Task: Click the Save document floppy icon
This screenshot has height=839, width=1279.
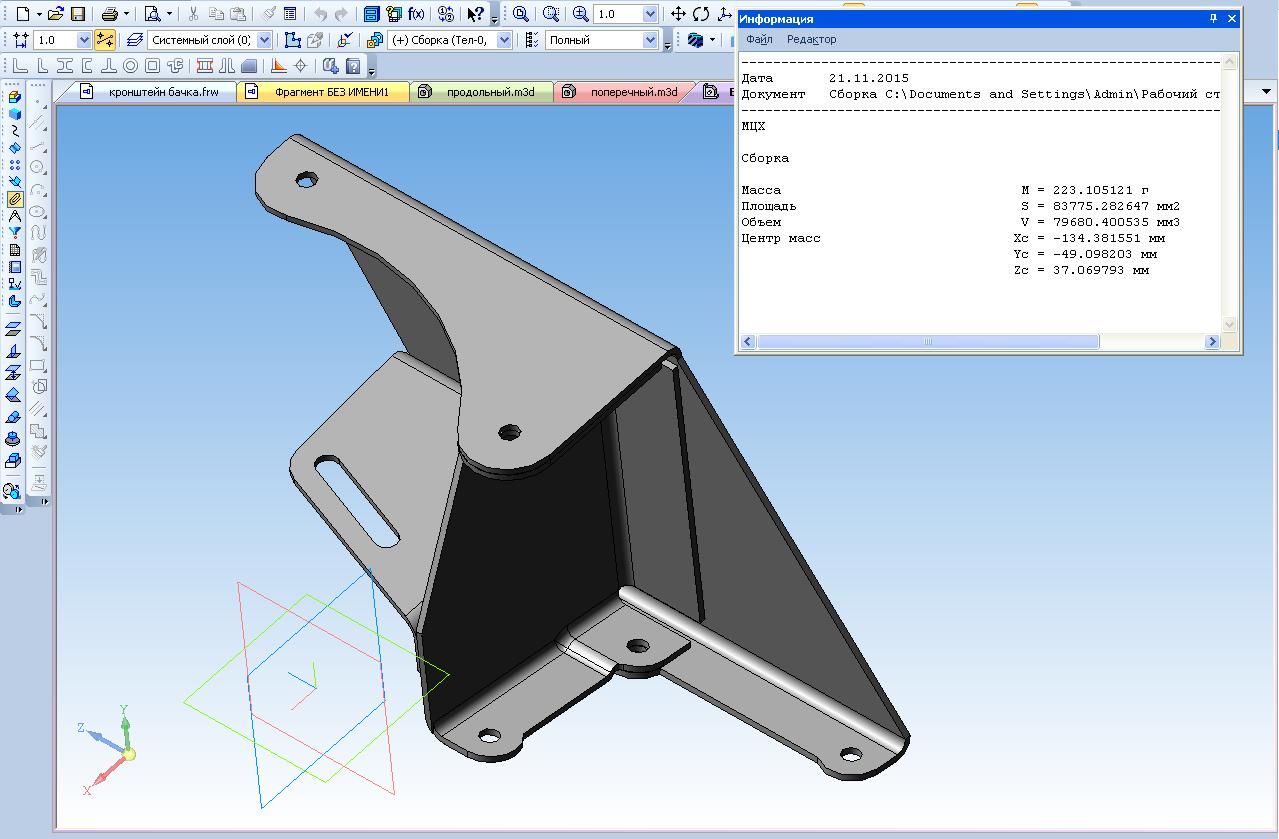Action: tap(78, 14)
